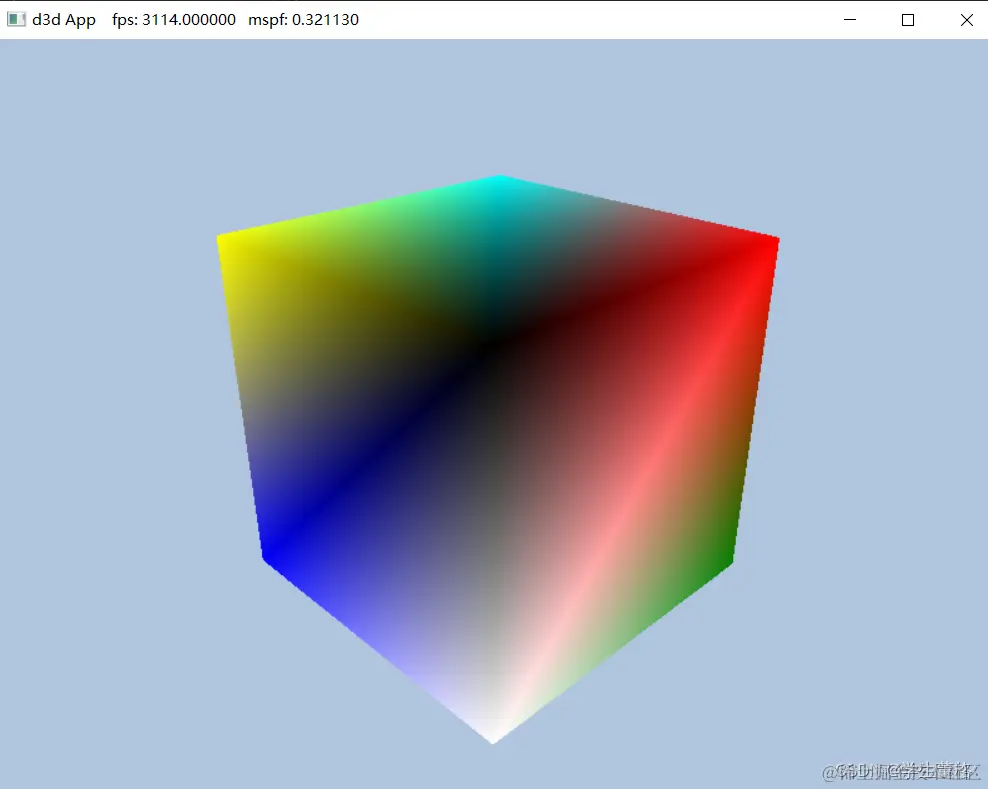Click the rendered colored cube

coord(497,459)
